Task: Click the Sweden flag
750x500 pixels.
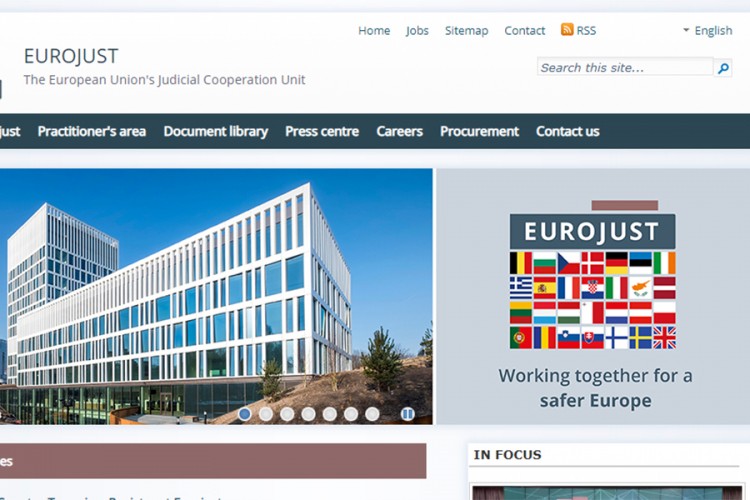Action: click(640, 338)
